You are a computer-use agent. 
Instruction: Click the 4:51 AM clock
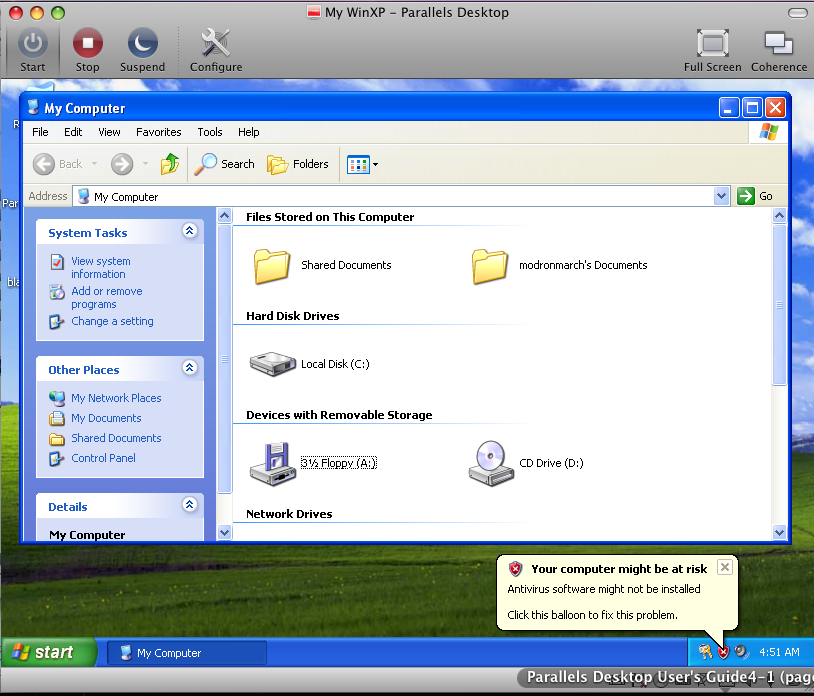[x=779, y=652]
